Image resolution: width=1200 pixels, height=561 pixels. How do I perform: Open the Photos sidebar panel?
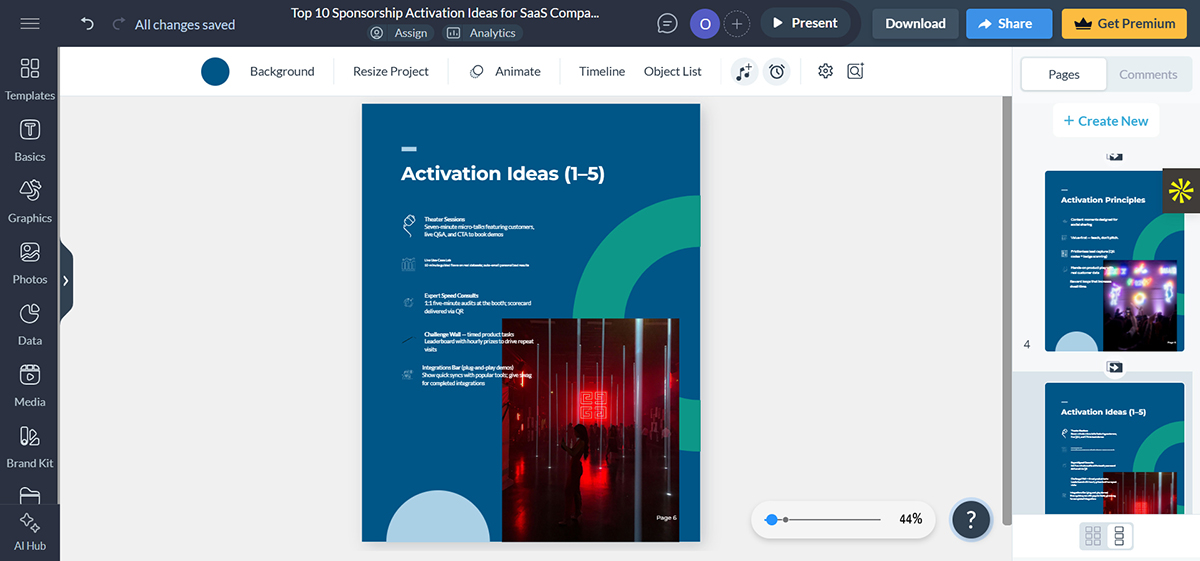(x=30, y=263)
